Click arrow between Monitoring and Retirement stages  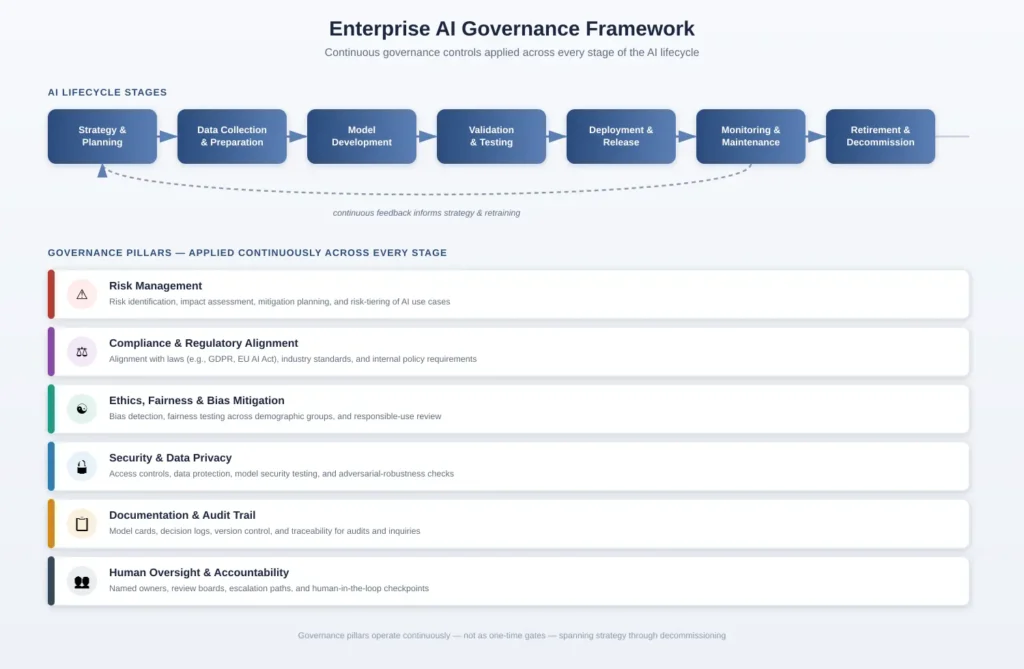[x=816, y=136]
